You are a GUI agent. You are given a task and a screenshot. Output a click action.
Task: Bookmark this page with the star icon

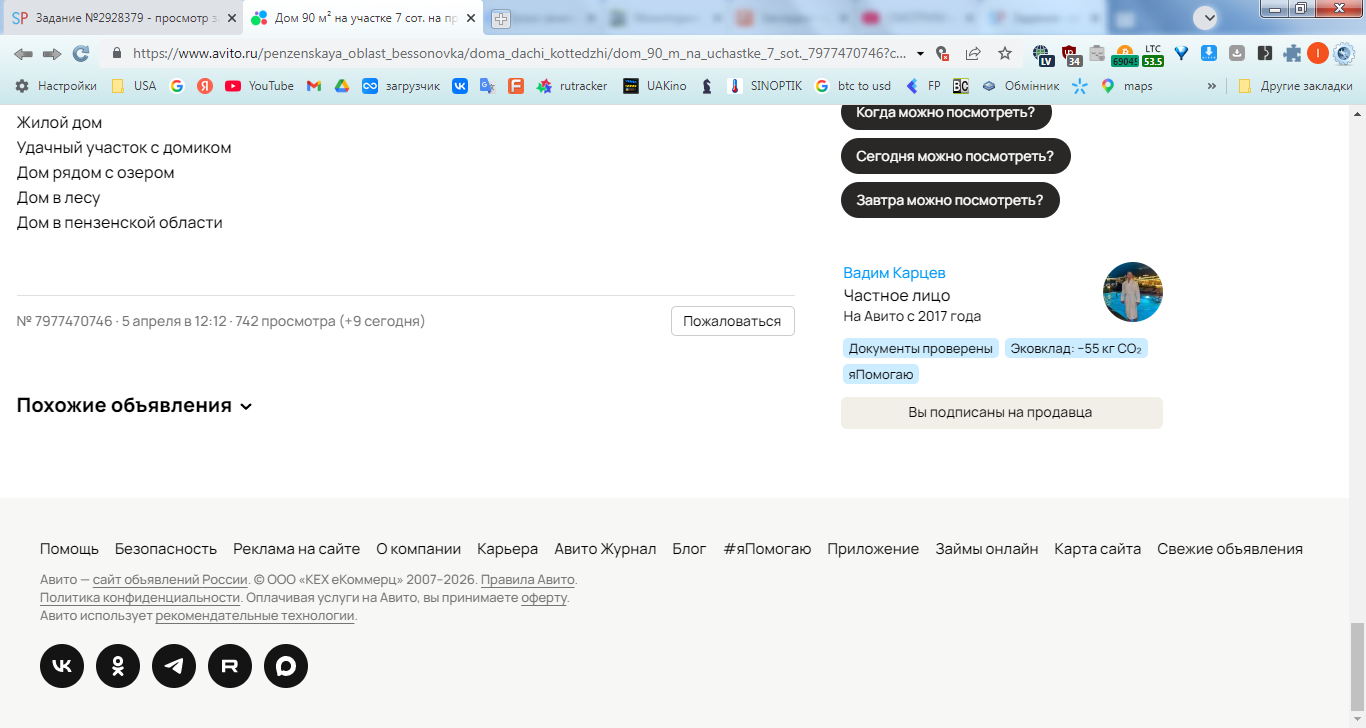(x=1005, y=53)
